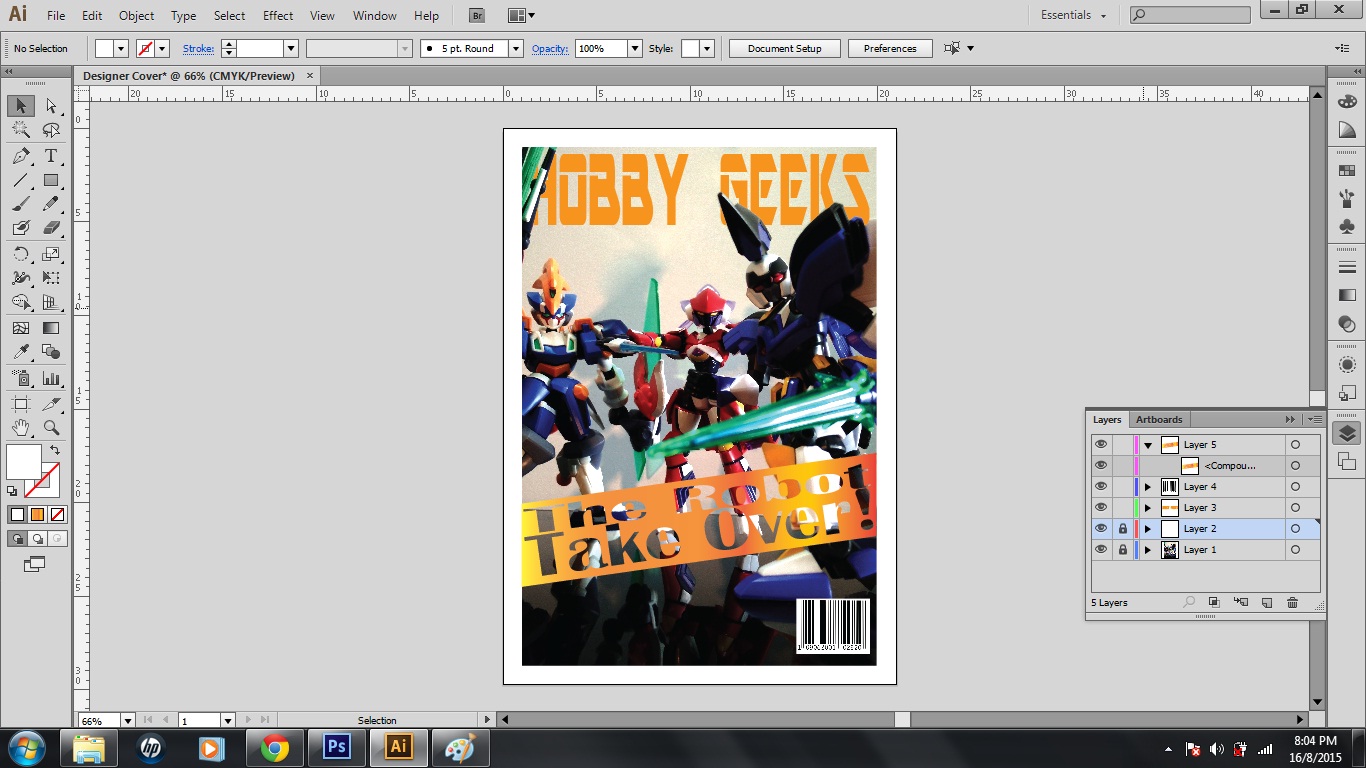Open the Object menu

(136, 16)
